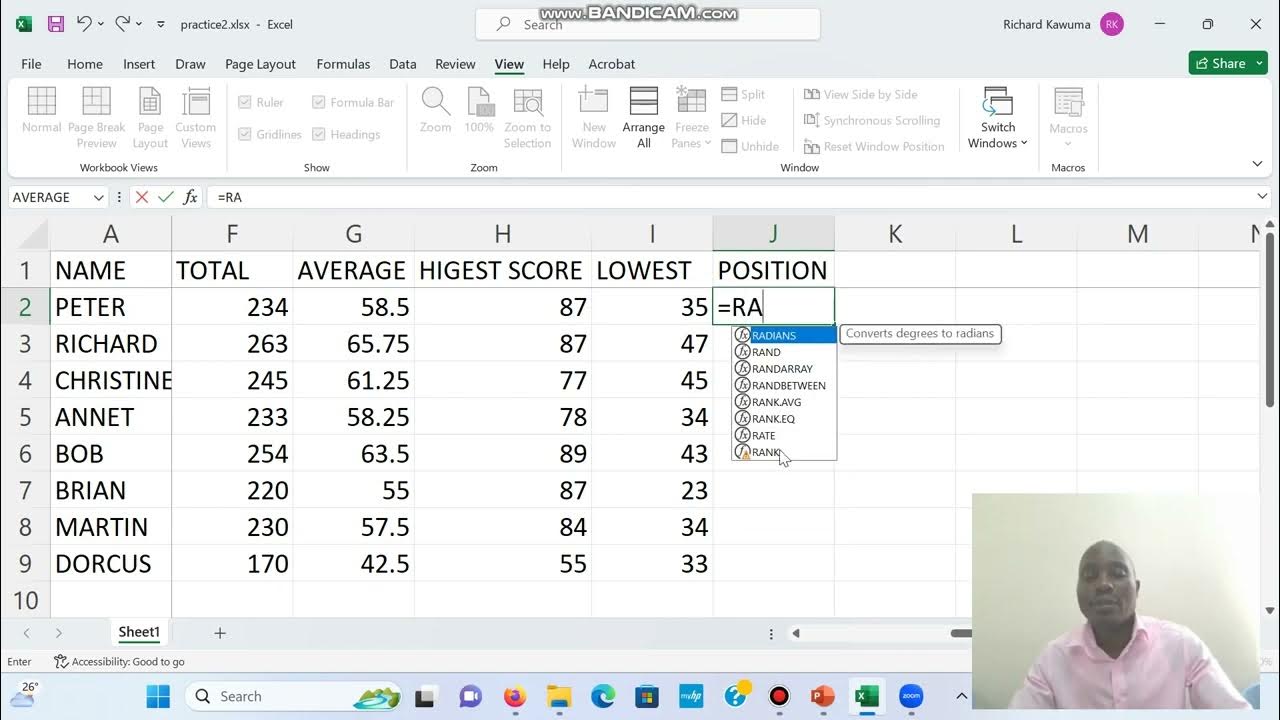Image resolution: width=1280 pixels, height=720 pixels.
Task: Toggle the Gridlines checkbox
Action: (245, 134)
